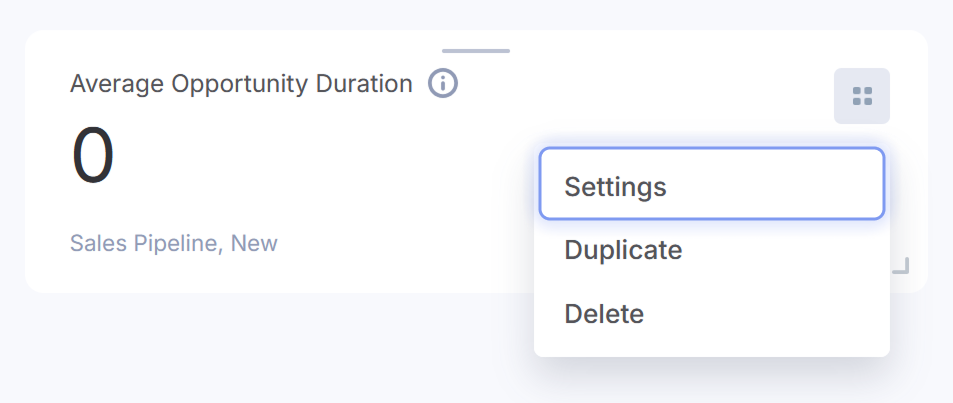Click empty space inside the widget card

coord(350,180)
